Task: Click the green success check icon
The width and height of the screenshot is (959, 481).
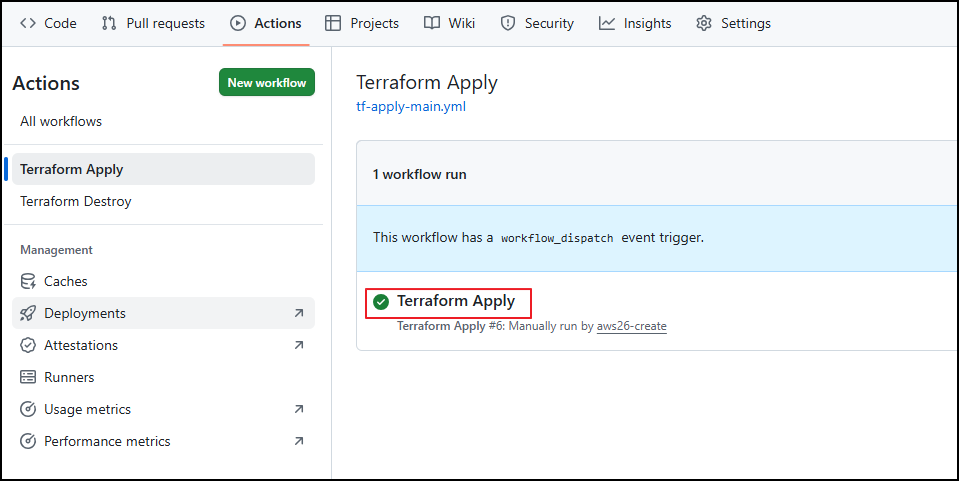Action: (381, 302)
